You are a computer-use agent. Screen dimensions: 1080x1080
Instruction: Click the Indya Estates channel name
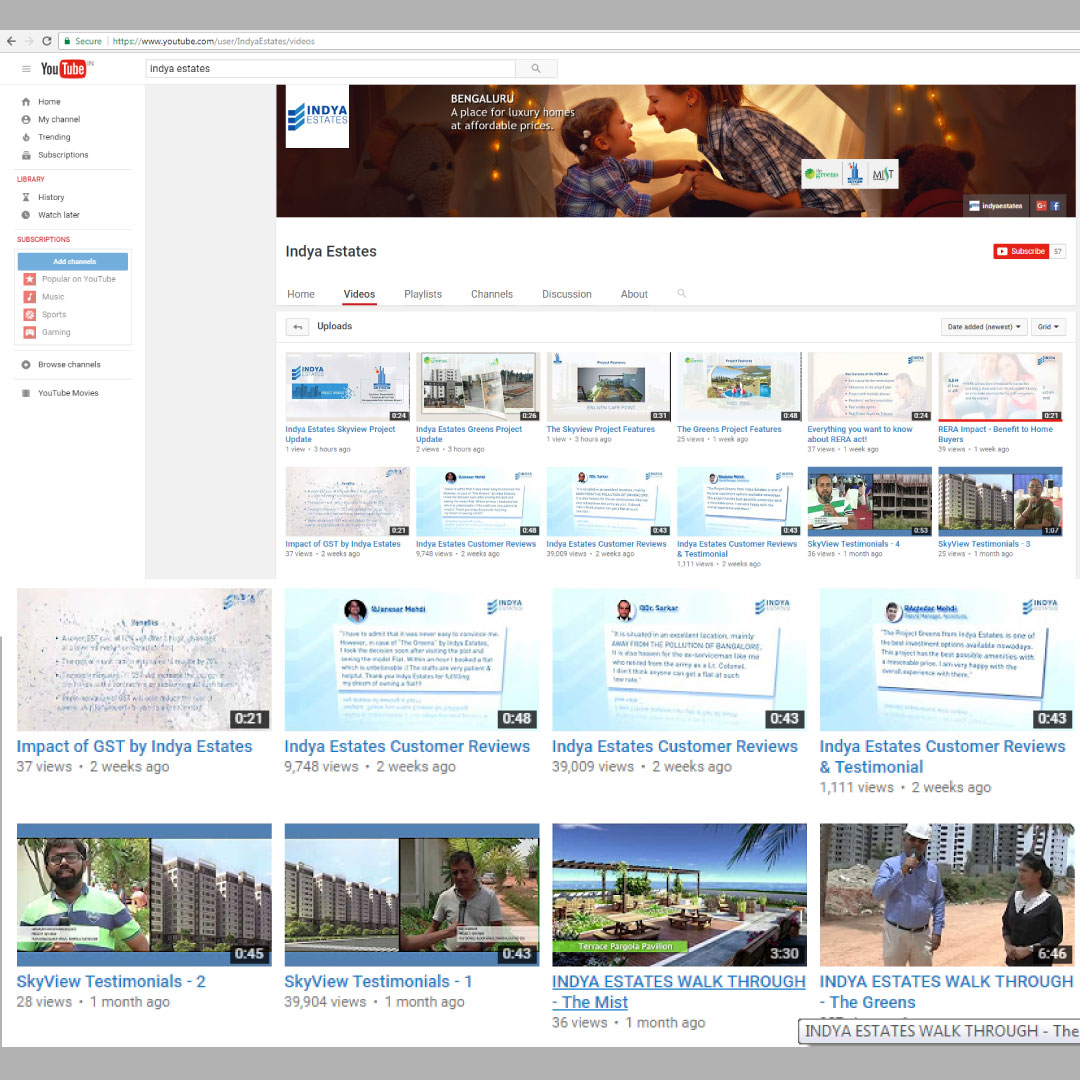point(331,251)
